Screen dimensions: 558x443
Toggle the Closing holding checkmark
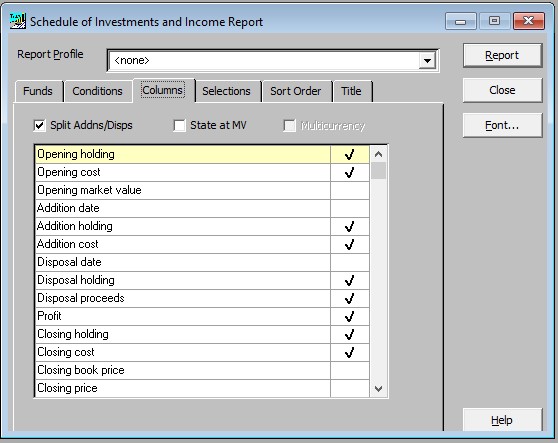click(x=350, y=334)
